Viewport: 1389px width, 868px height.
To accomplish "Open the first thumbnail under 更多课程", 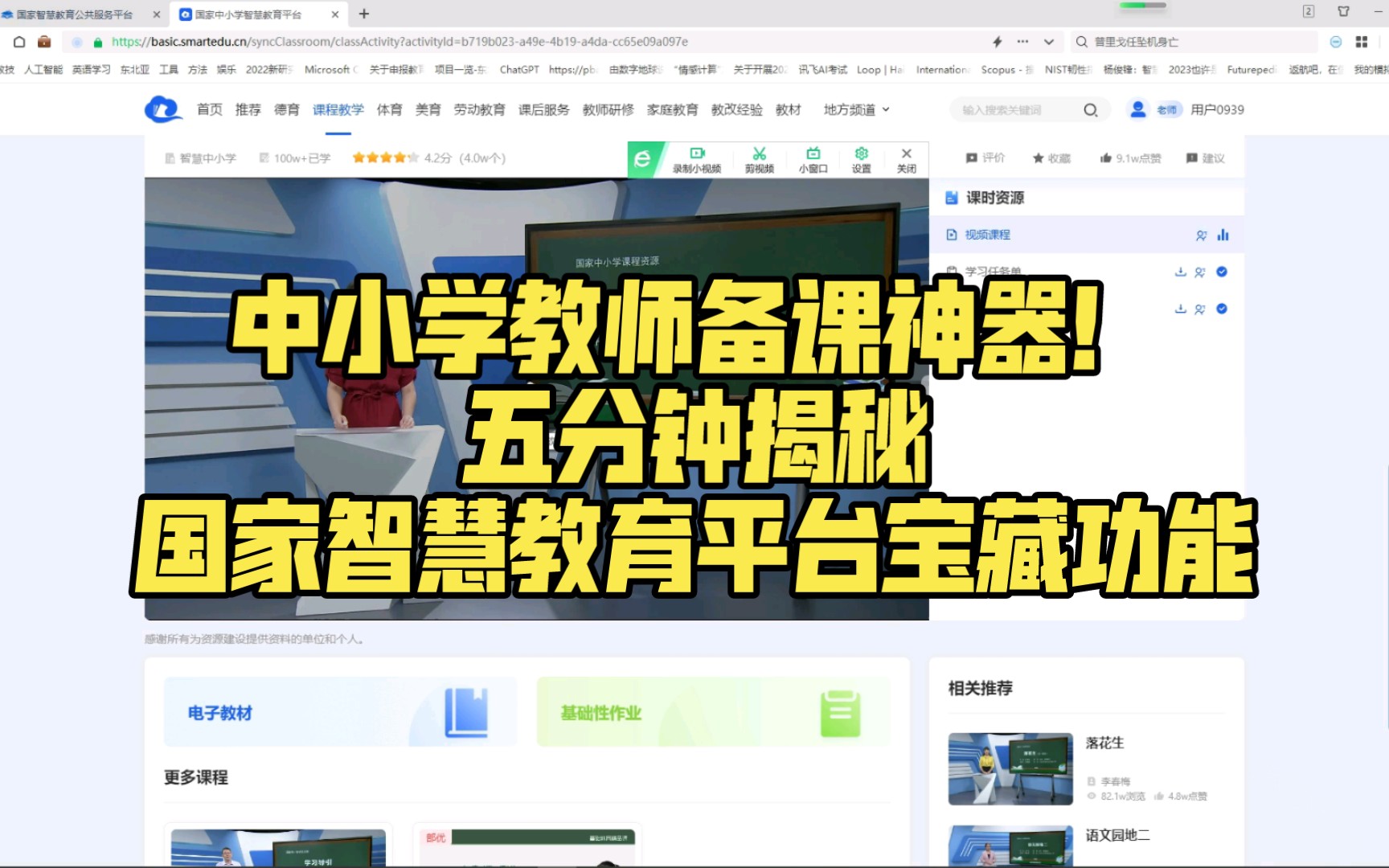I will 278,848.
